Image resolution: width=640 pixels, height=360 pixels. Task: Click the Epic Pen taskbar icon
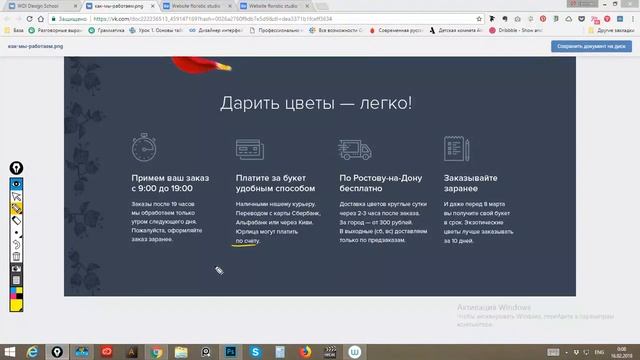tap(57, 352)
